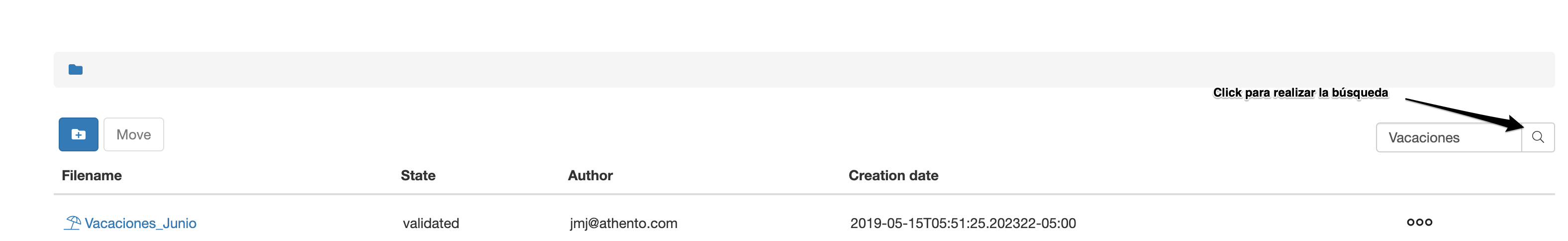Open the three-dot options menu for Vacaciones_Junio
This screenshot has height=241, width=1568.
pos(1419,222)
